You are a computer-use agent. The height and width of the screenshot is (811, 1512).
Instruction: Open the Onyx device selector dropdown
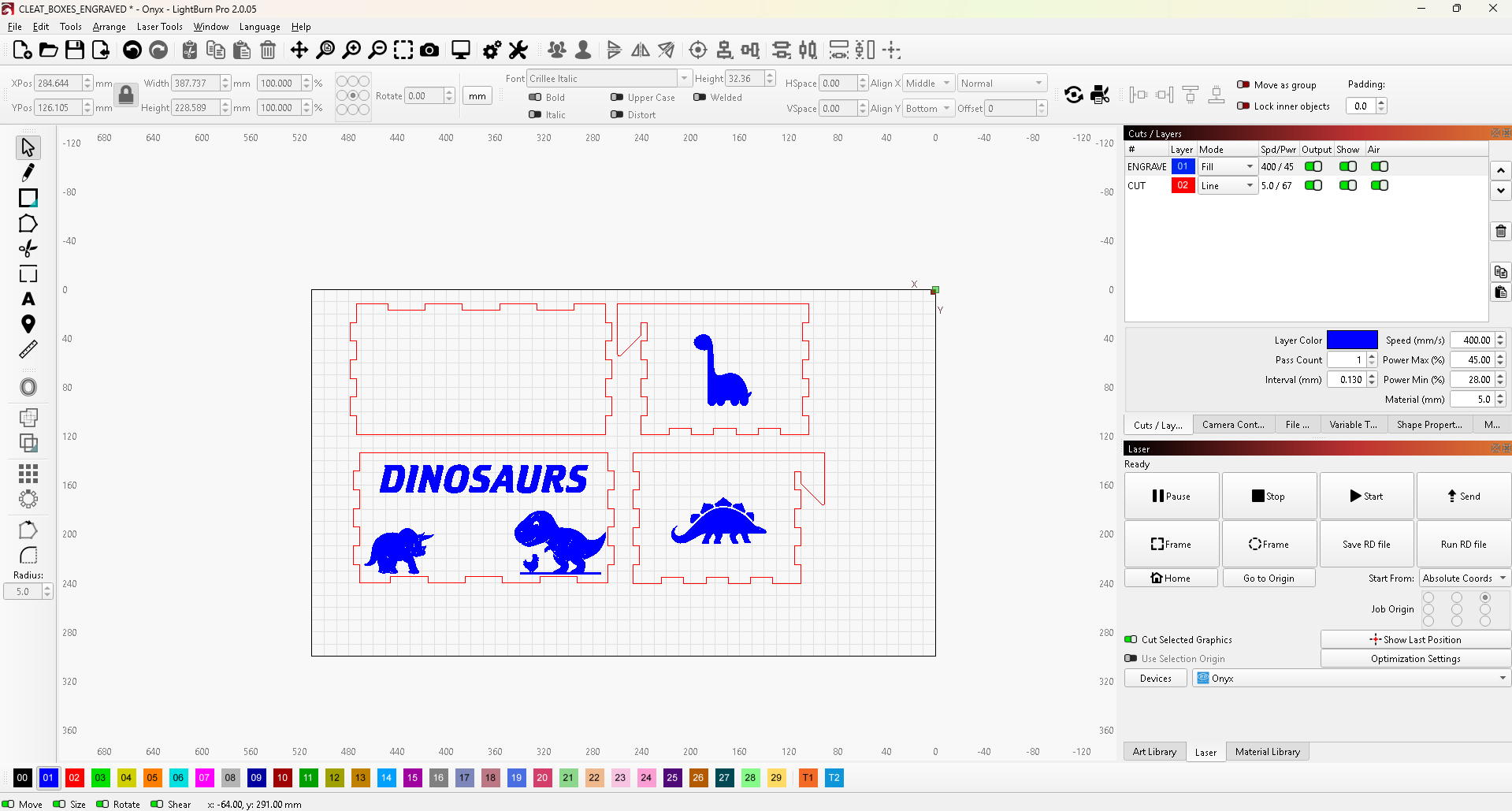click(x=1350, y=678)
